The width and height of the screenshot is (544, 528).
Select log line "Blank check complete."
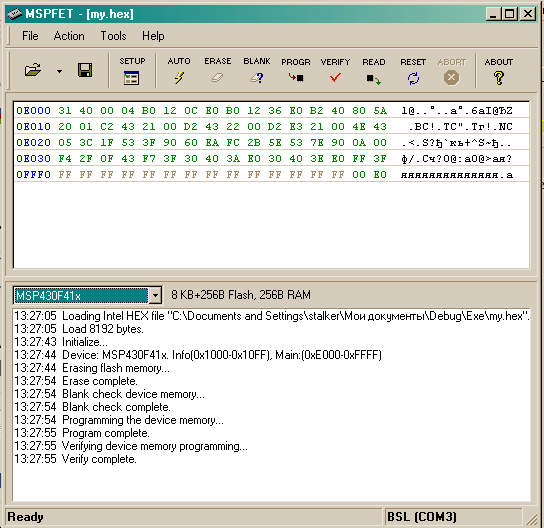[x=92, y=407]
